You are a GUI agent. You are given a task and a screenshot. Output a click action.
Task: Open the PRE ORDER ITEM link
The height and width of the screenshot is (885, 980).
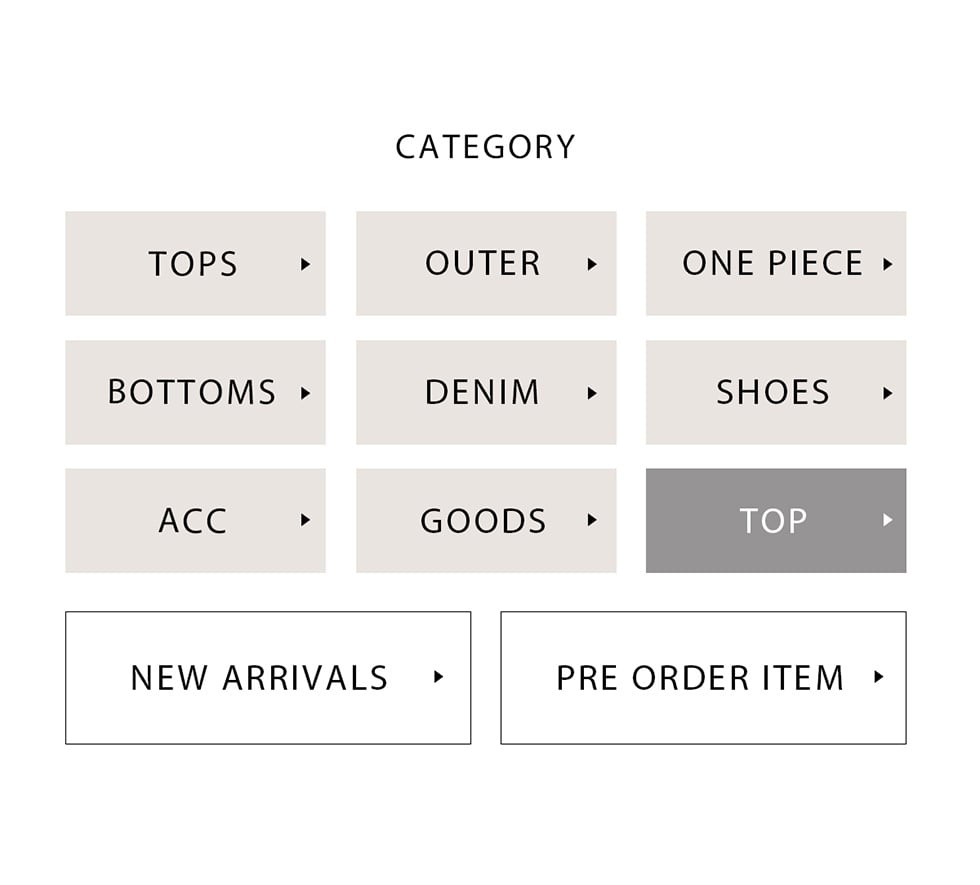click(x=700, y=678)
